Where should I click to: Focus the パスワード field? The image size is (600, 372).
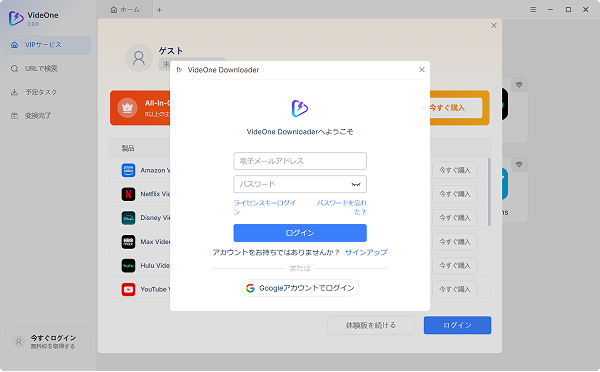[x=300, y=184]
